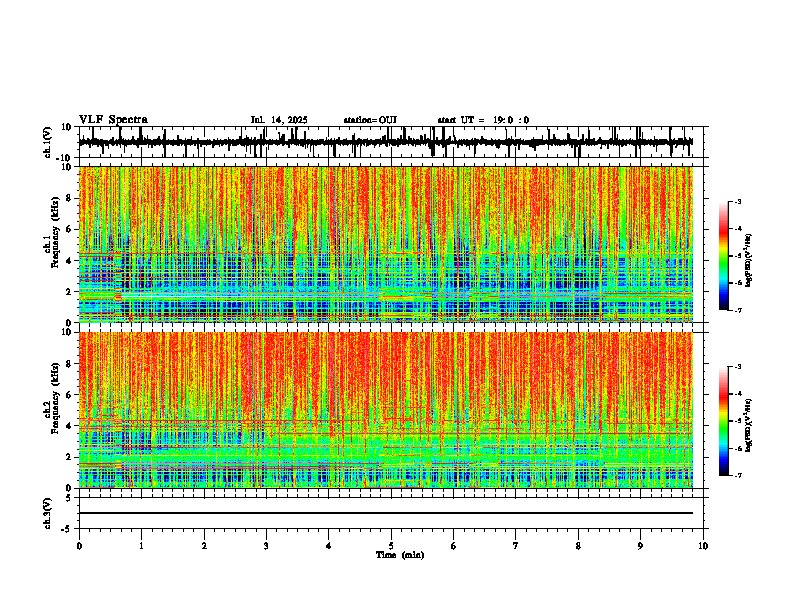Viewport: 792px width, 612px height.
Task: Click the "ch.3(V)" axis label
Action: coord(48,513)
